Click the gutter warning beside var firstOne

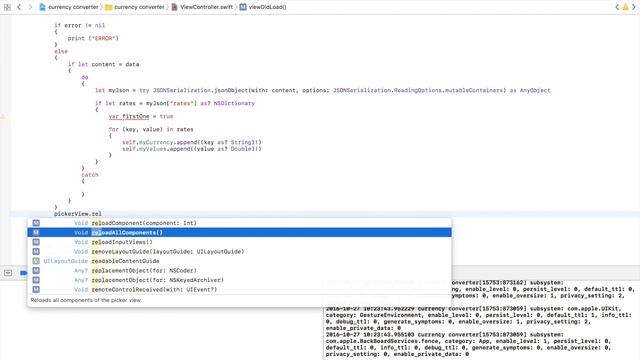tap(2, 116)
